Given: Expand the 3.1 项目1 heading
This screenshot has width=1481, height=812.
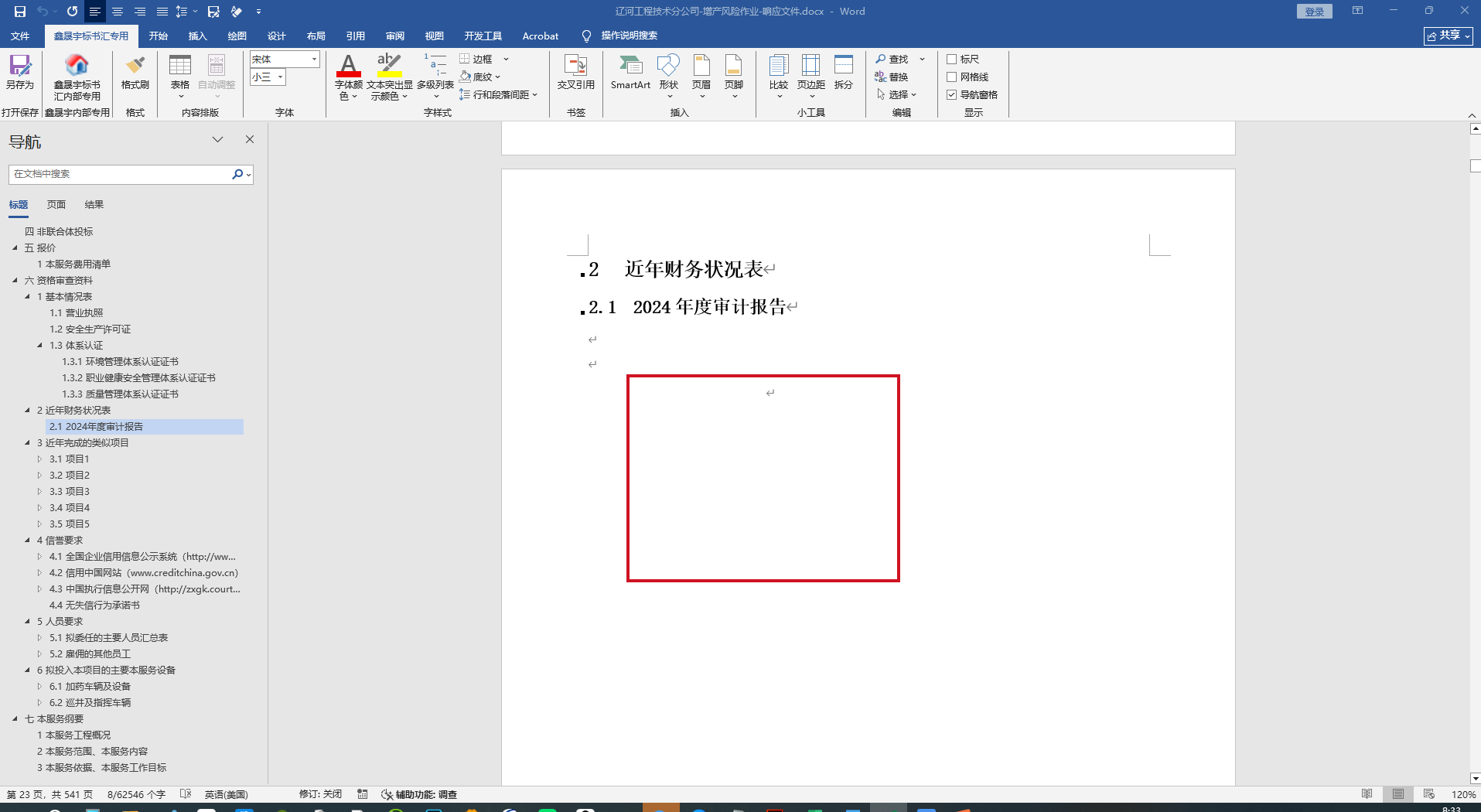Looking at the screenshot, I should point(40,459).
